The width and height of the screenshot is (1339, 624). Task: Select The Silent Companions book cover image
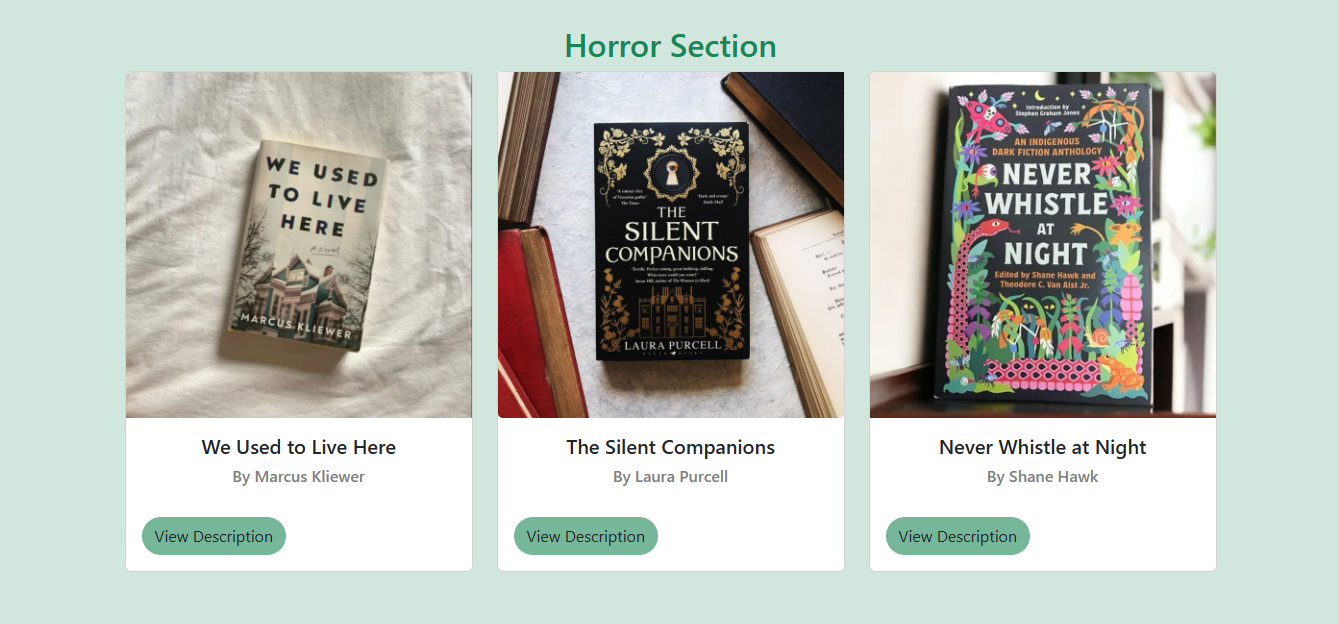coord(671,245)
